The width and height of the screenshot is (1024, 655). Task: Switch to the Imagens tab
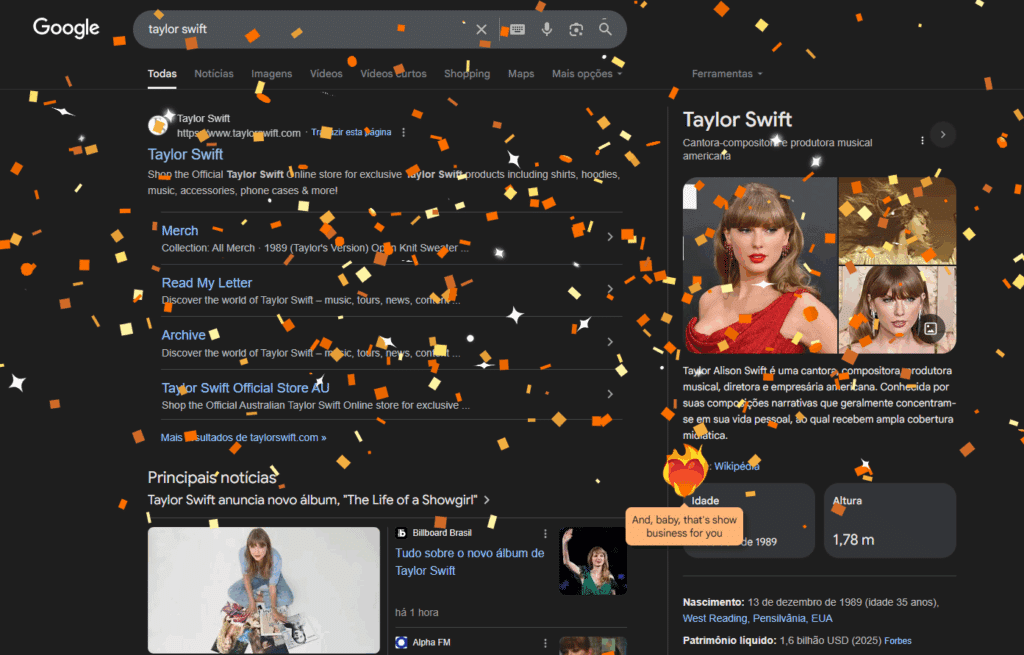(272, 74)
